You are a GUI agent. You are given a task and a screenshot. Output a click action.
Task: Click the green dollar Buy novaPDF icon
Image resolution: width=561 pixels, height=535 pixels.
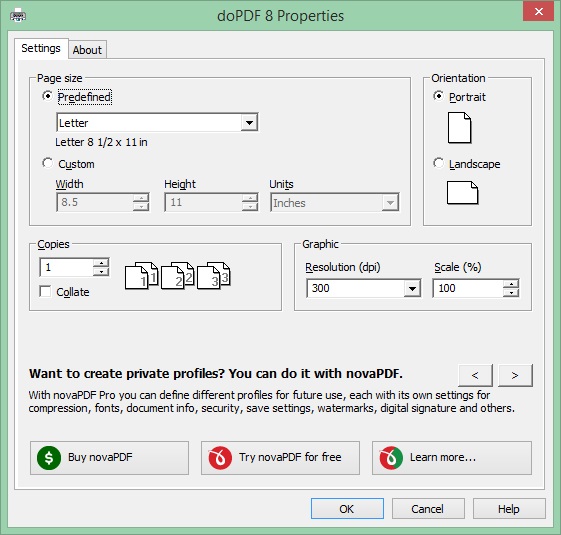(49, 458)
